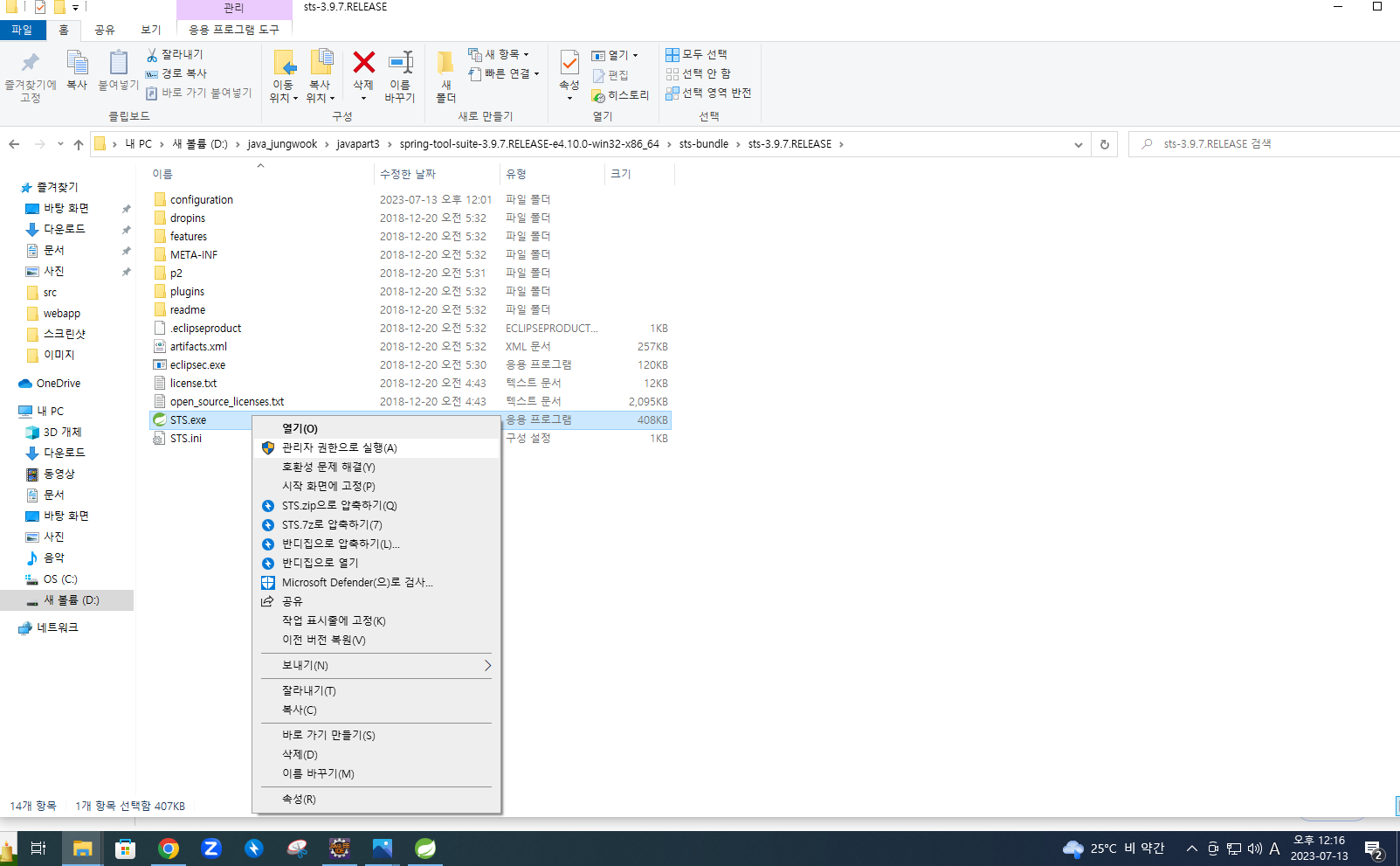Click the Cut scissors item
This screenshot has width=1400, height=866.
pyautogui.click(x=175, y=54)
